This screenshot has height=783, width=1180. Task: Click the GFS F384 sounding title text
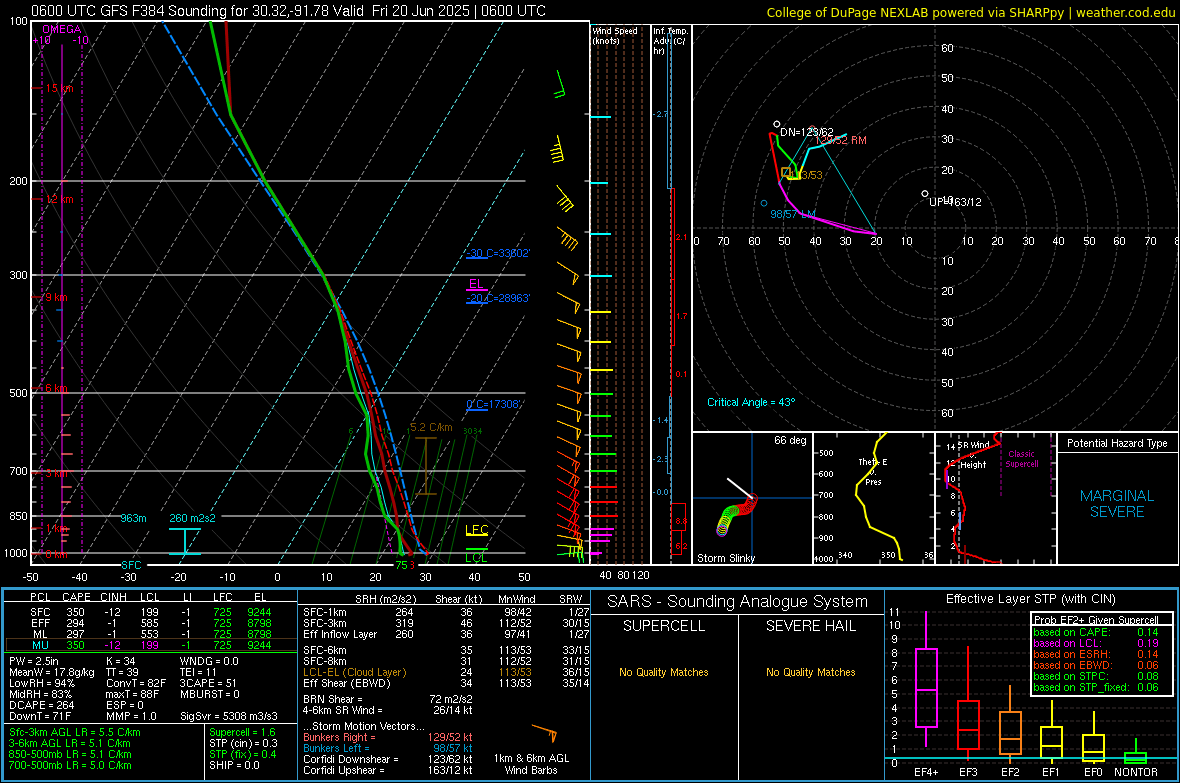point(288,11)
